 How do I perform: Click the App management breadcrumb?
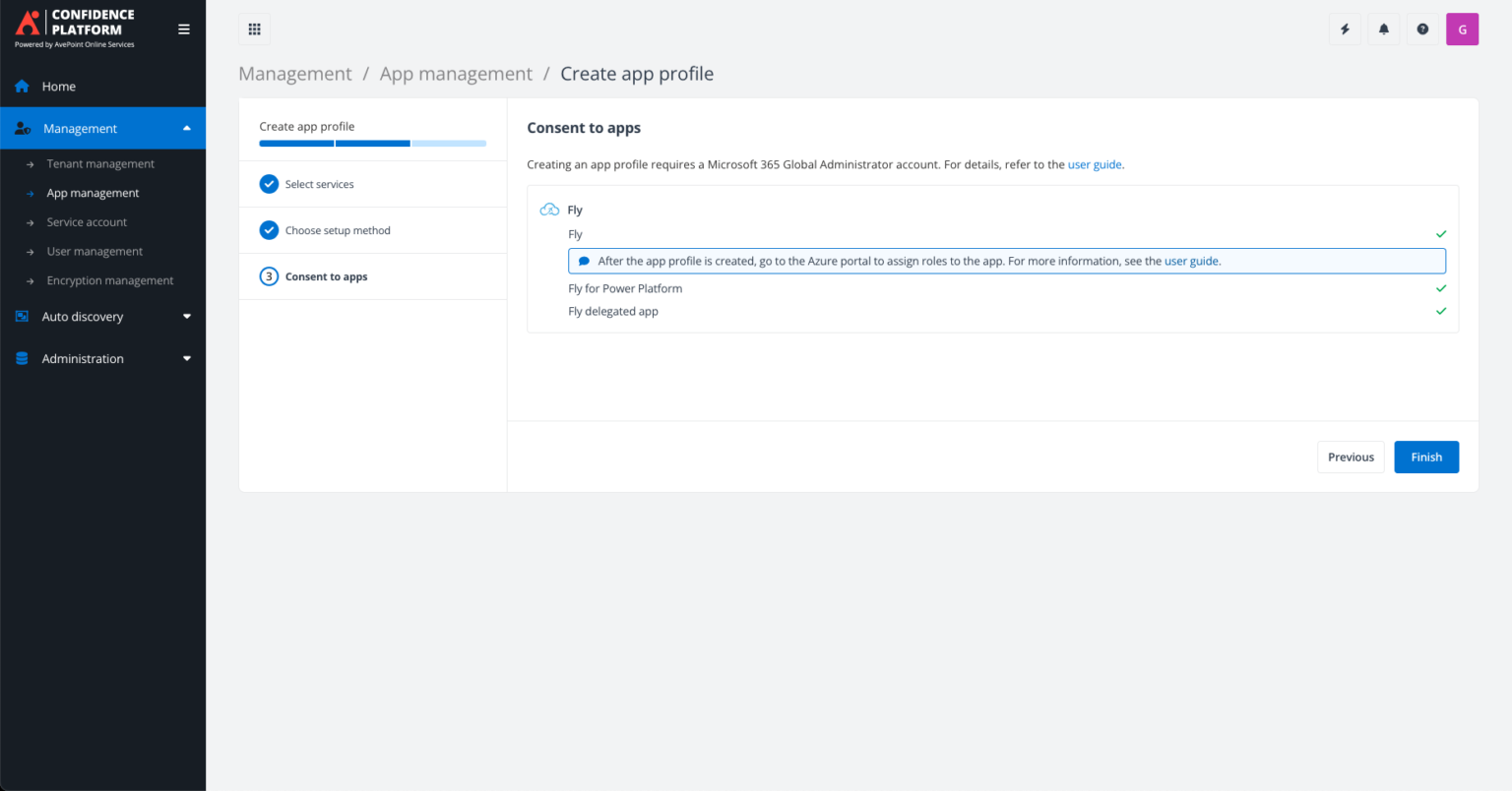pyautogui.click(x=456, y=73)
